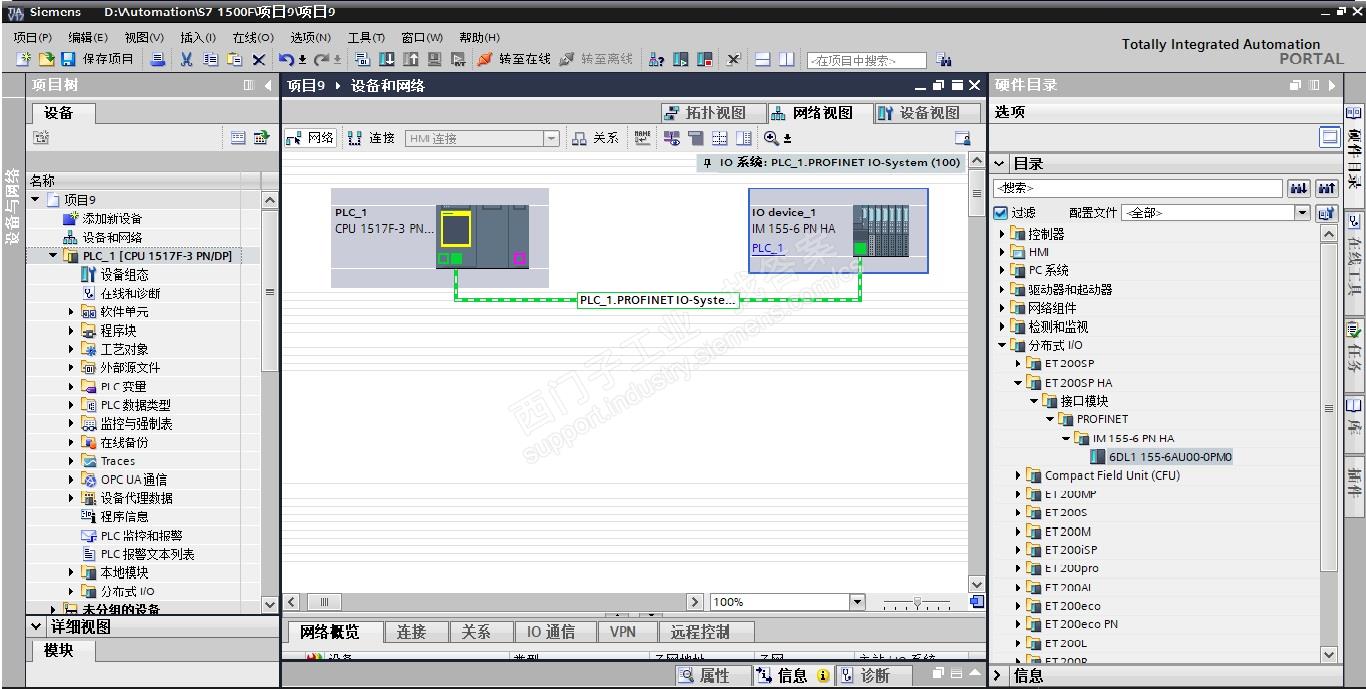The width and height of the screenshot is (1366, 689).
Task: Open the 项目(P) menu
Action: [x=33, y=37]
